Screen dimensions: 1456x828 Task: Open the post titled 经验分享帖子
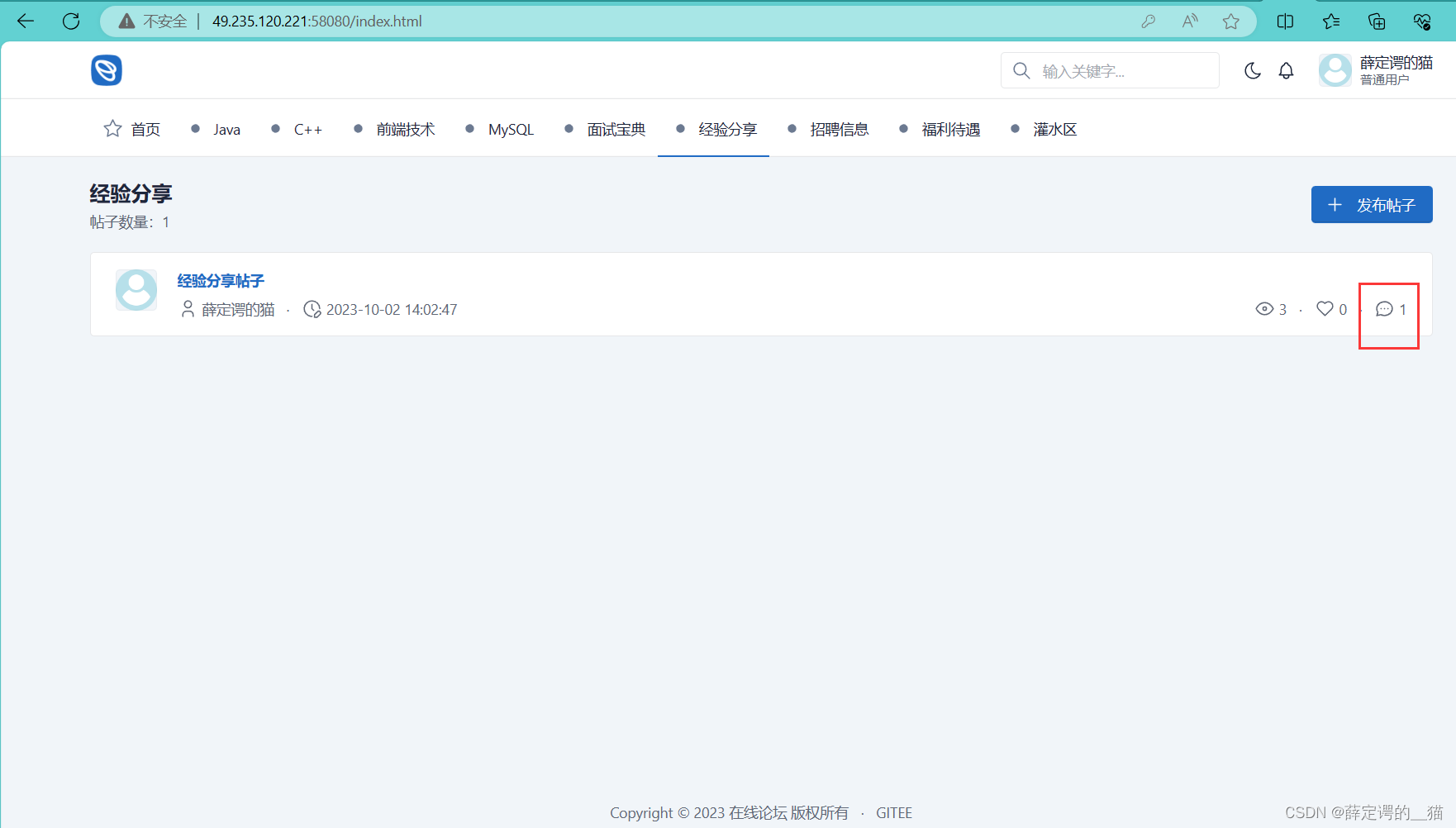(221, 281)
